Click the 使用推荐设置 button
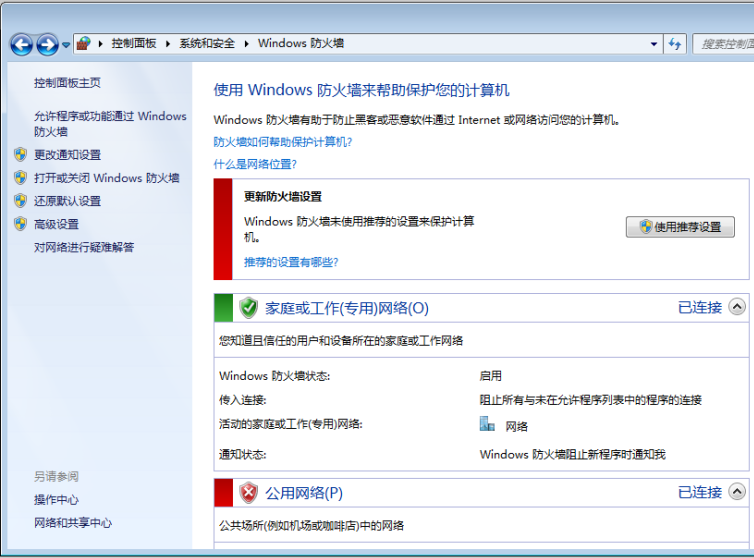This screenshot has height=558, width=754. (680, 227)
